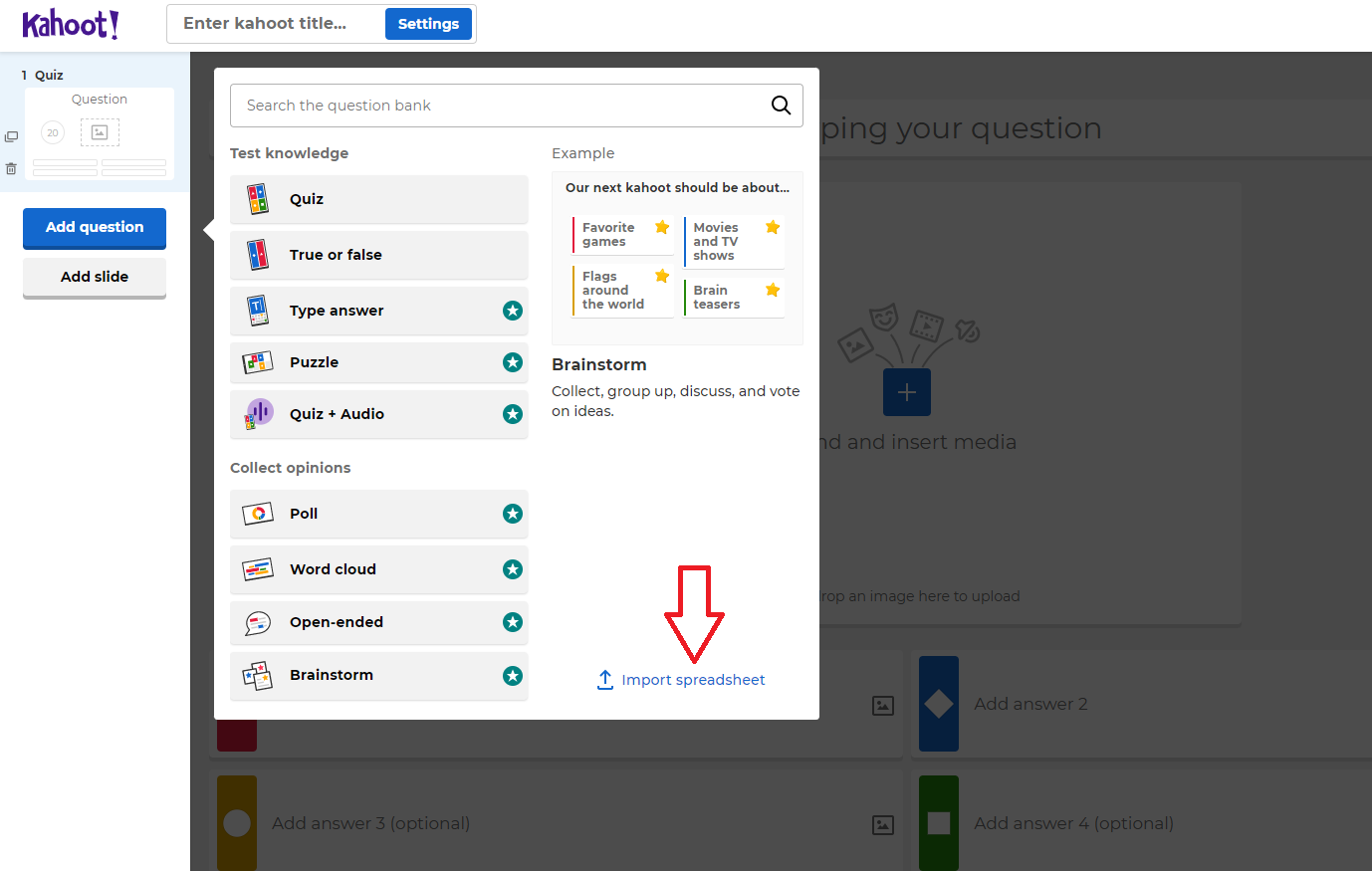
Task: Click the Poll type icon
Action: pos(258,514)
